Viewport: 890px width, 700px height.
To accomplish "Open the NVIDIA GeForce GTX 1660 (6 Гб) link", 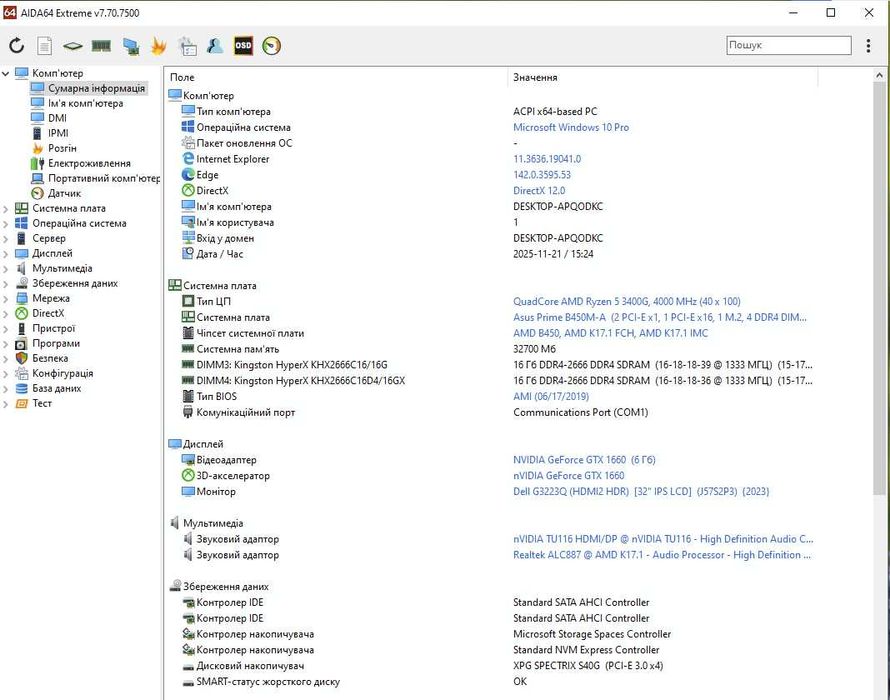I will click(x=584, y=460).
